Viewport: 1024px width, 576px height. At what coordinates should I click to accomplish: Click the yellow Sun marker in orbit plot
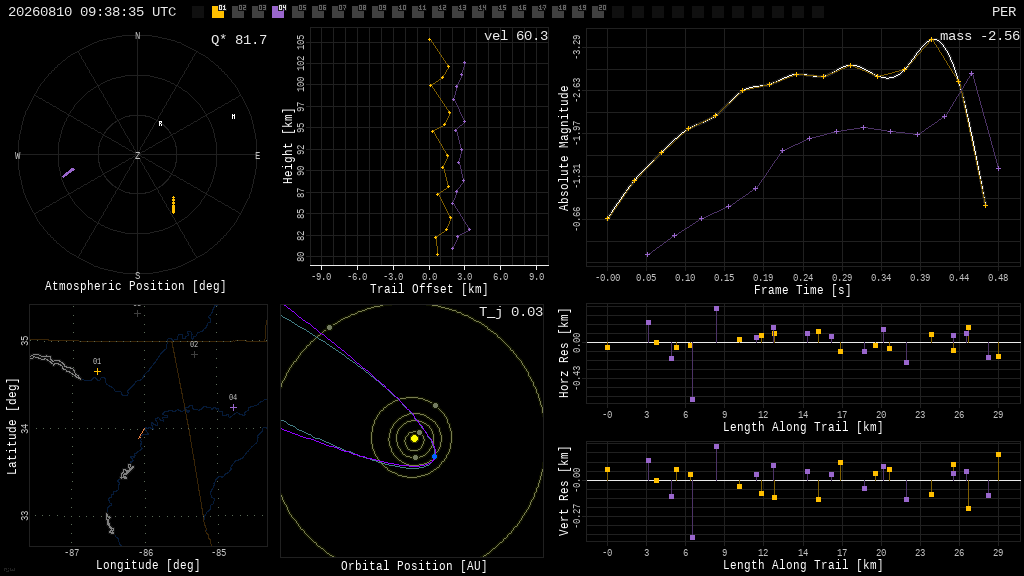coord(414,439)
